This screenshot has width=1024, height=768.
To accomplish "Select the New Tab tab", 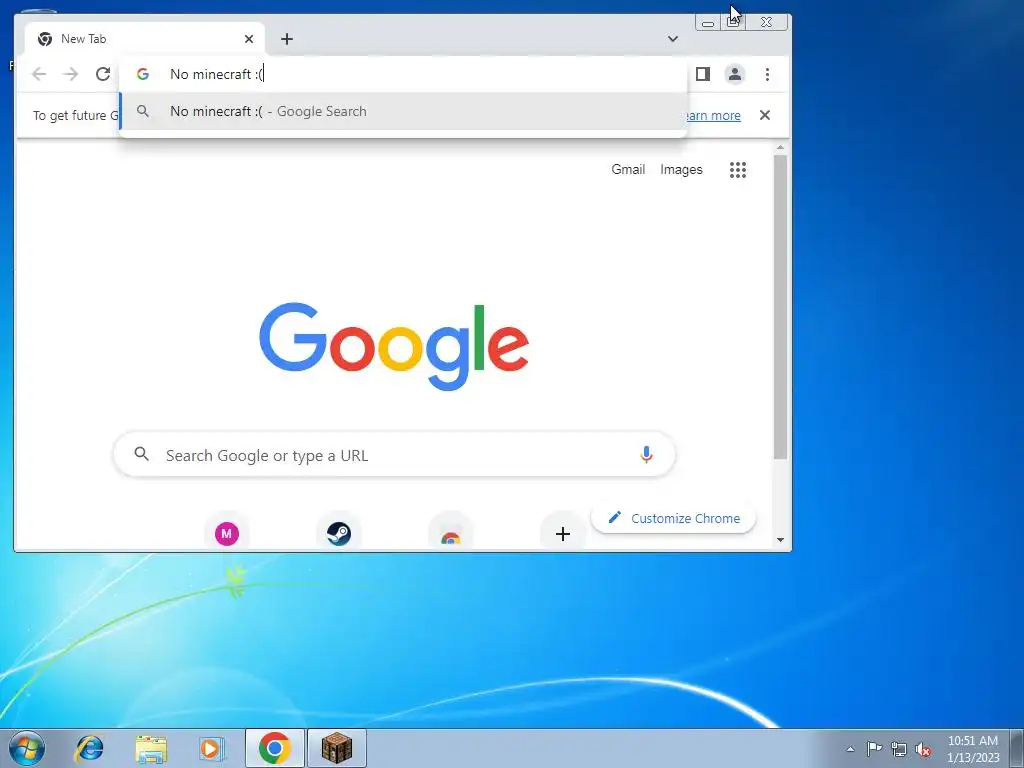I will pos(144,39).
